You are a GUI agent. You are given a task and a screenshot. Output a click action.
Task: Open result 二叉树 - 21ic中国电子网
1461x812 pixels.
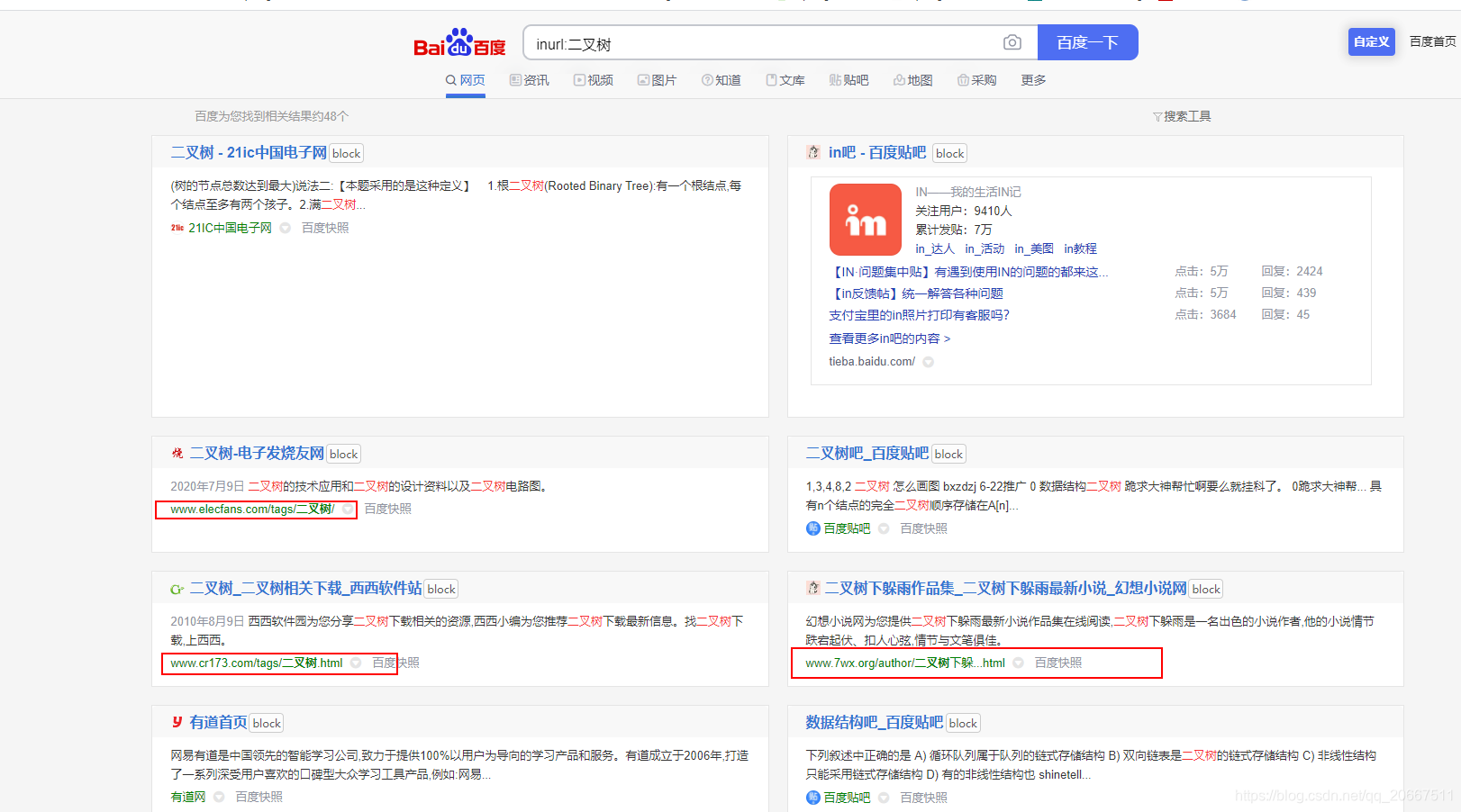click(249, 153)
